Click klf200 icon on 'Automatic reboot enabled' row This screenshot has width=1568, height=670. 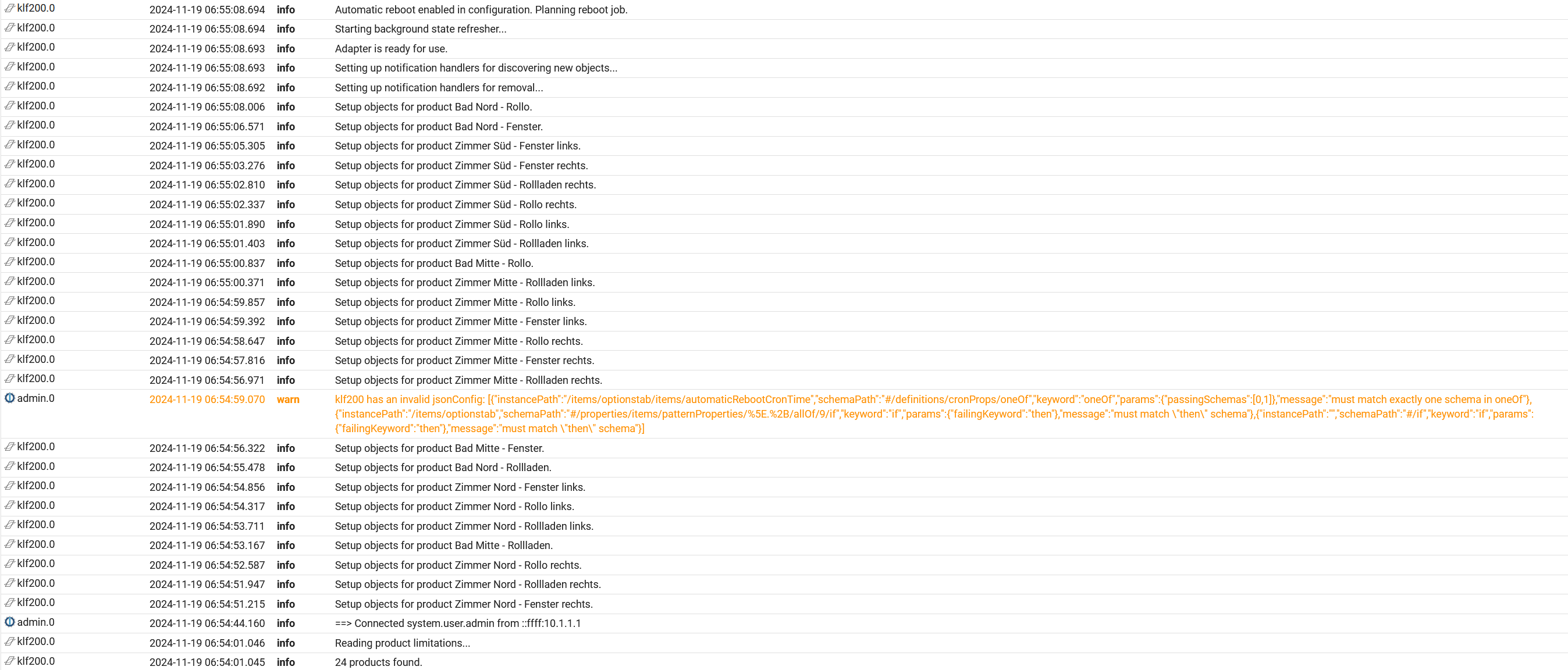(10, 9)
